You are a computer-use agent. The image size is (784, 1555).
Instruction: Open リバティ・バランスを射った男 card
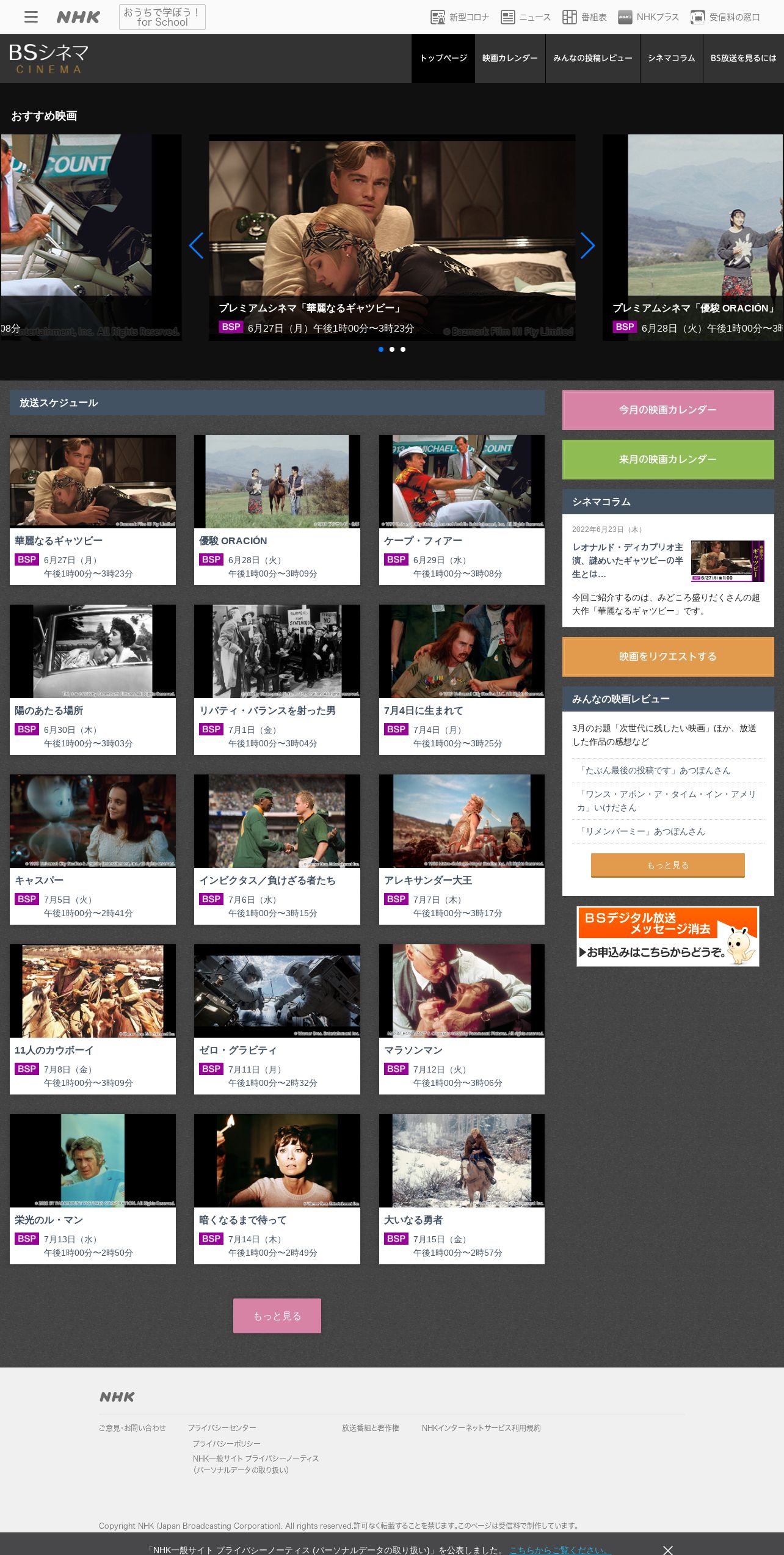pyautogui.click(x=277, y=679)
